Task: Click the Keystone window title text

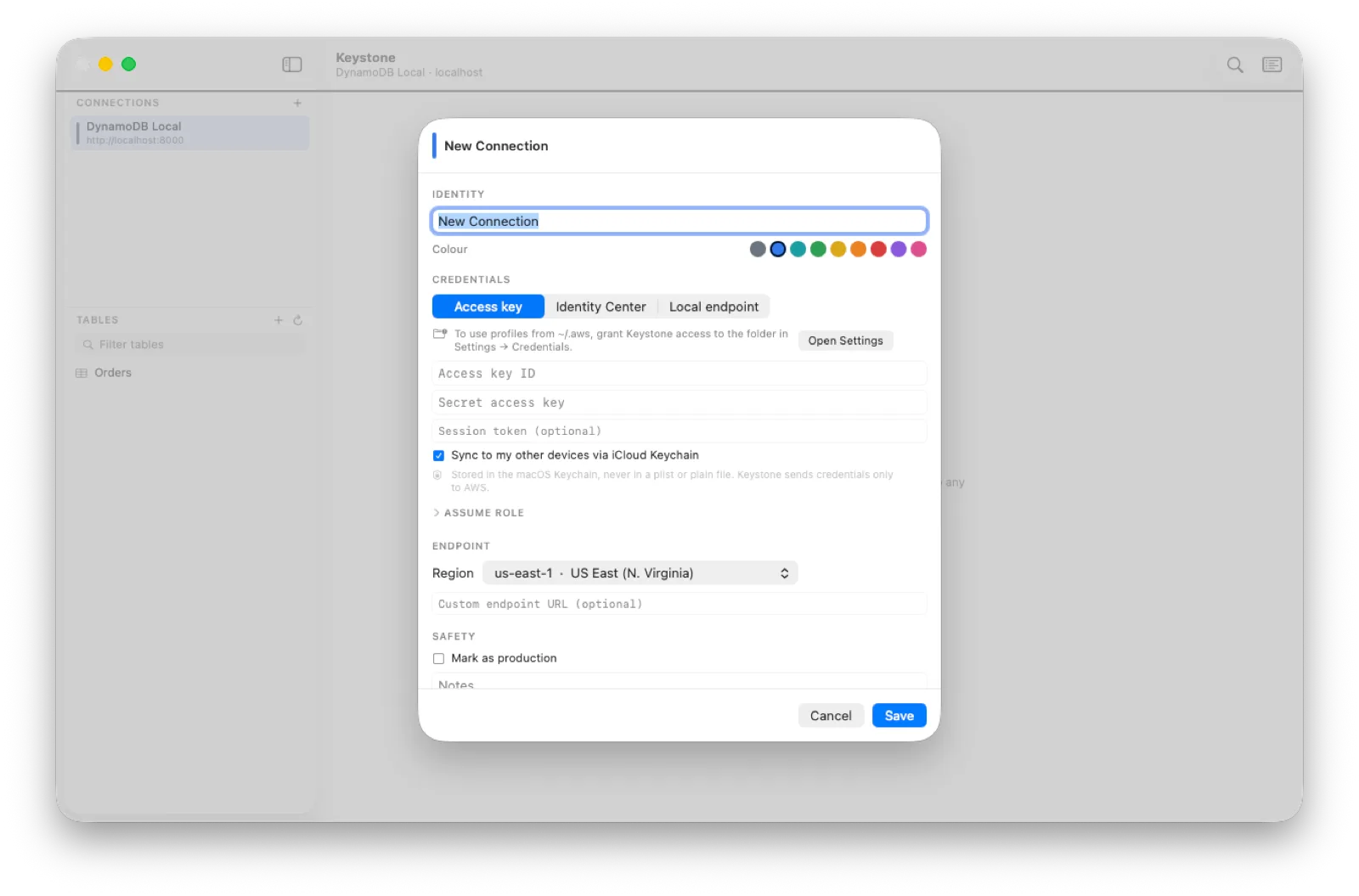Action: click(365, 58)
